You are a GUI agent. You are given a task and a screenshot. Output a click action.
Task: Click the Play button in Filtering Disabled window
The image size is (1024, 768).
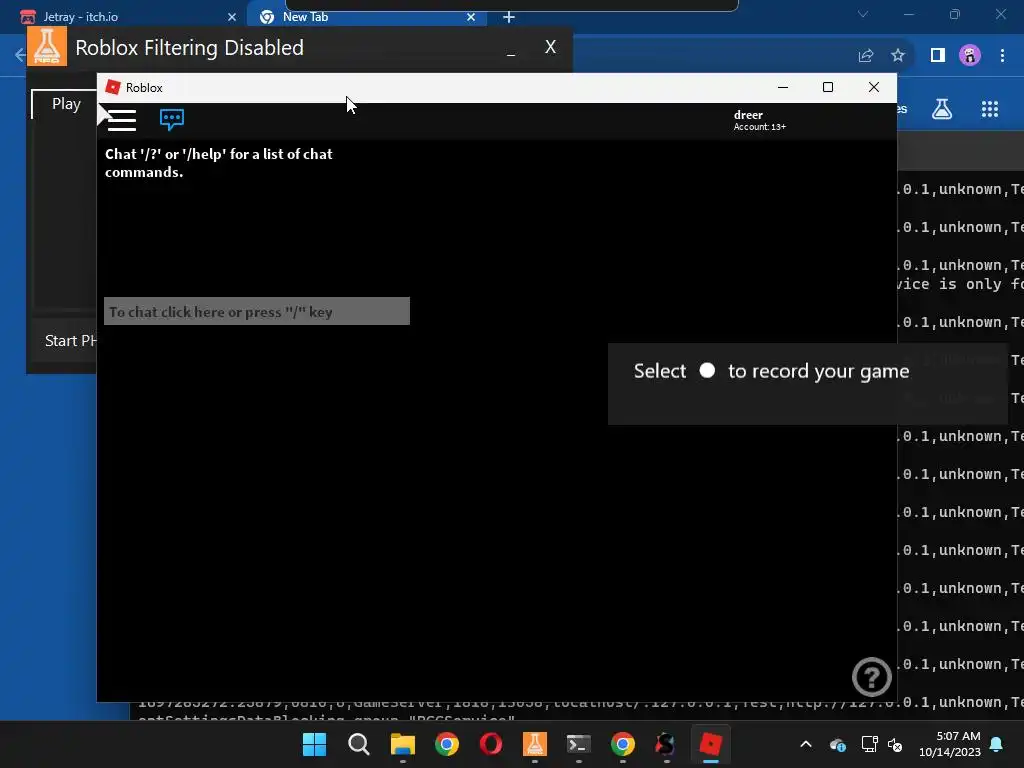(x=65, y=104)
